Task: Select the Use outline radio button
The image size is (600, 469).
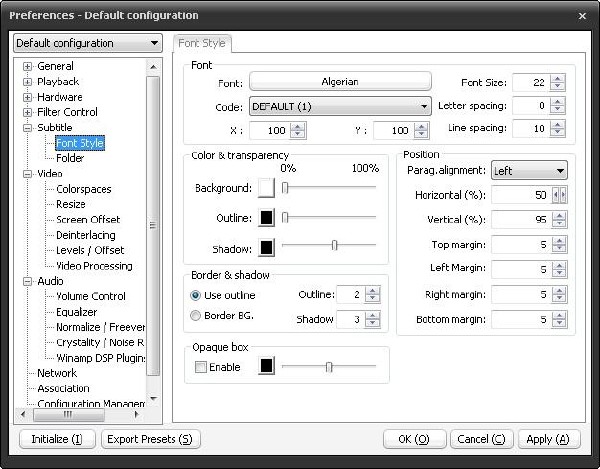Action: 196,296
